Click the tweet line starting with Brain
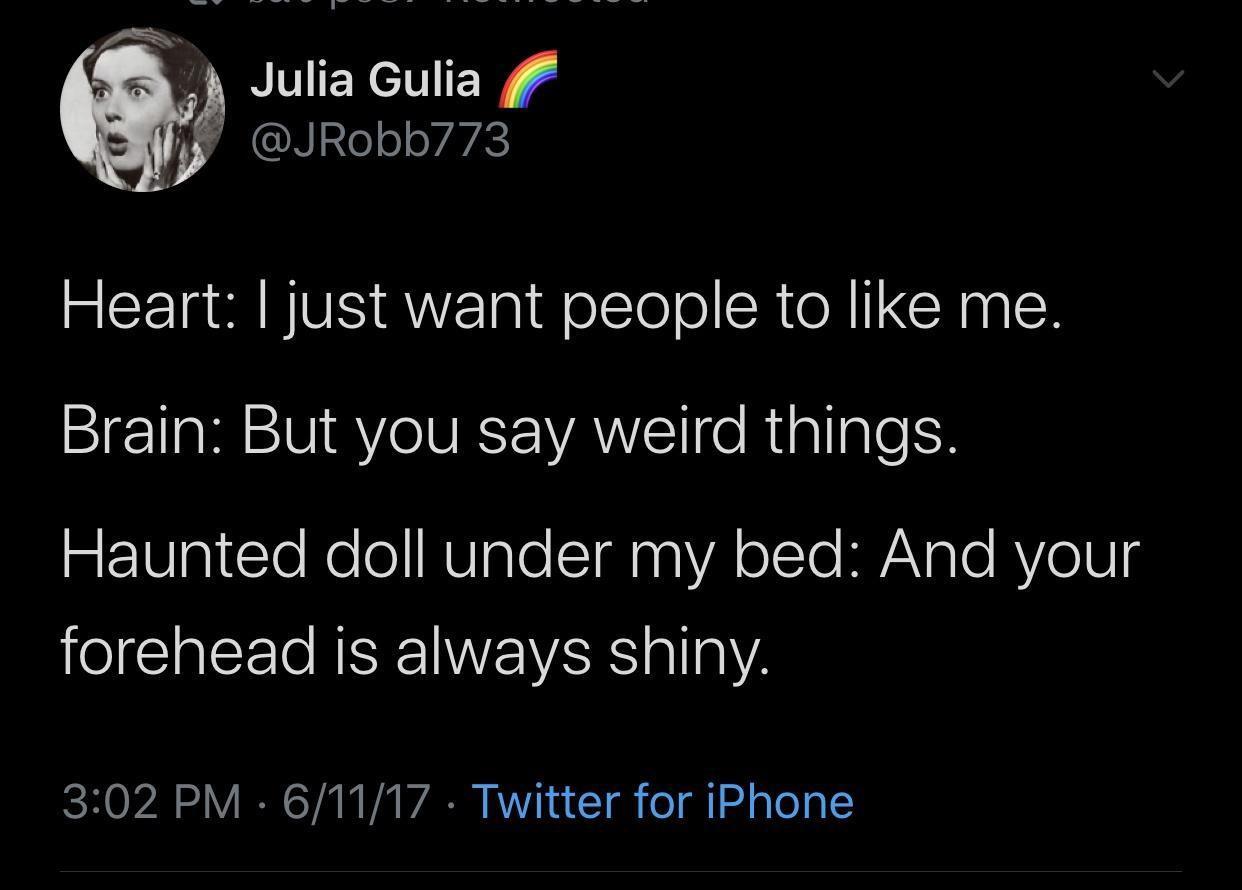 510,431
